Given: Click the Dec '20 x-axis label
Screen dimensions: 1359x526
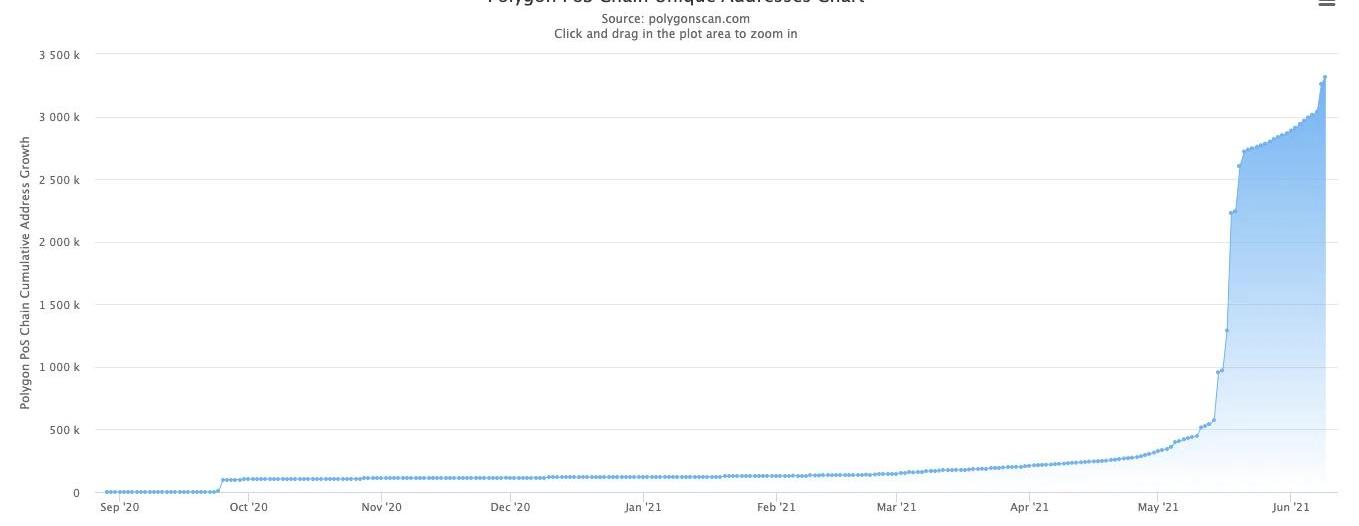Looking at the screenshot, I should tap(510, 507).
